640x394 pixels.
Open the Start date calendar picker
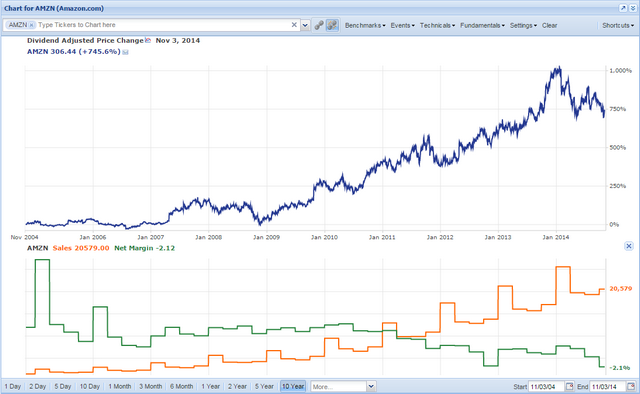[x=569, y=386]
